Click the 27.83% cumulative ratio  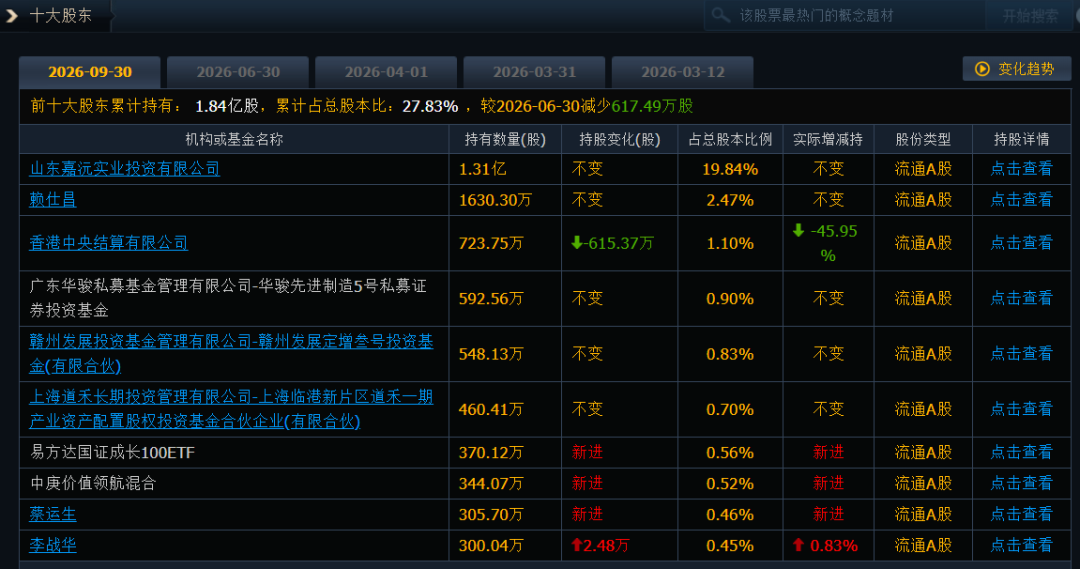[430, 106]
